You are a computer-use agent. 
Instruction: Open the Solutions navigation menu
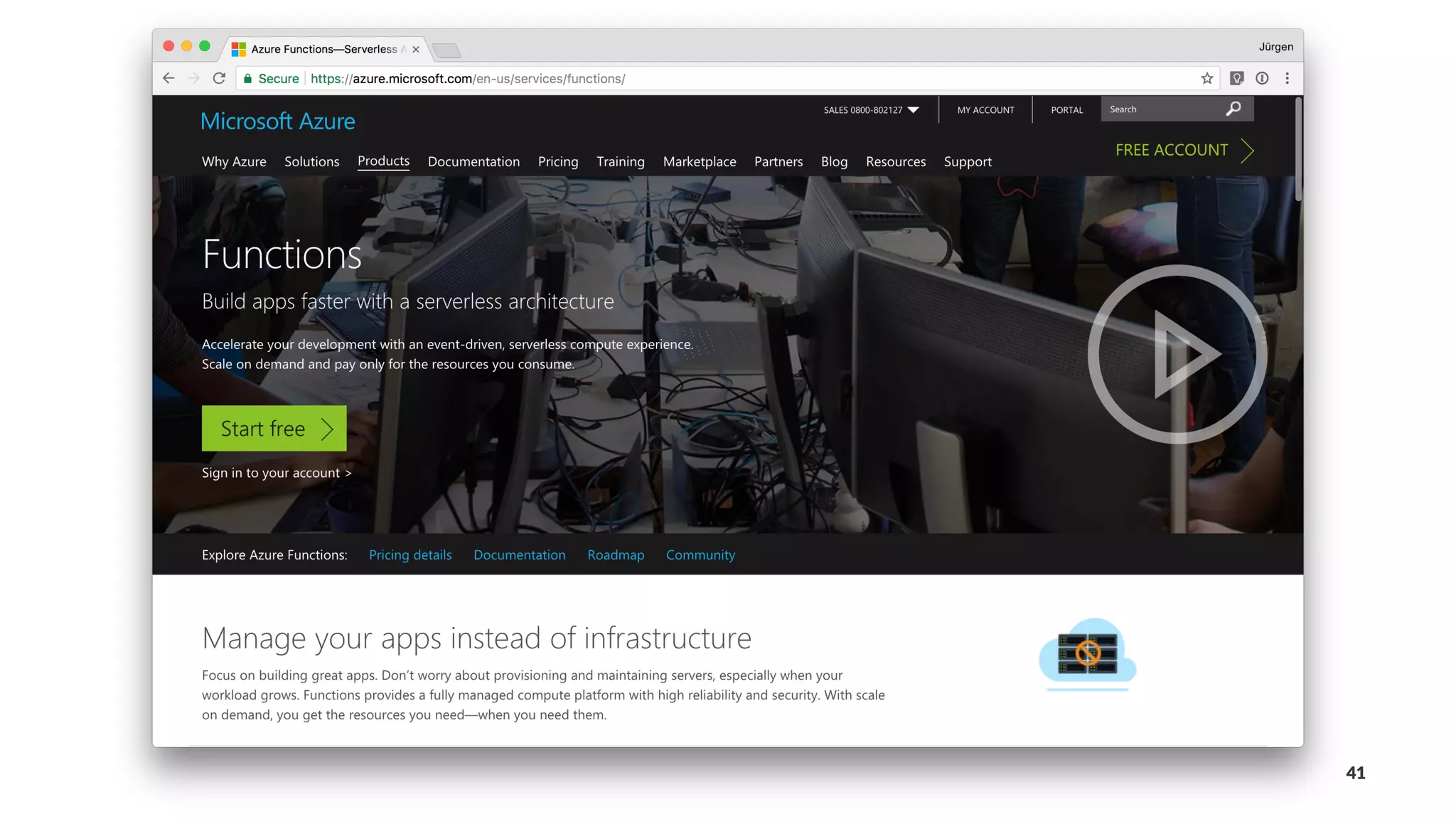[311, 161]
